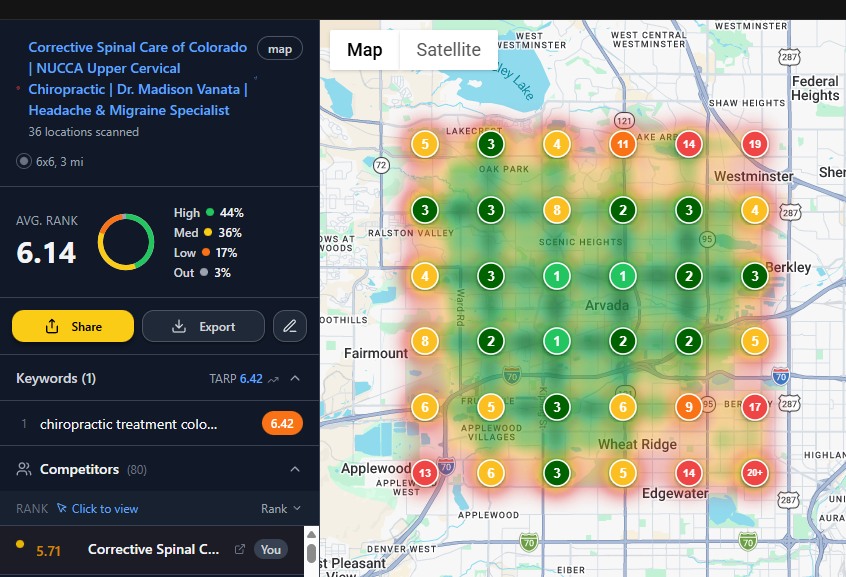Collapse the Keywords section chevron

[295, 379]
